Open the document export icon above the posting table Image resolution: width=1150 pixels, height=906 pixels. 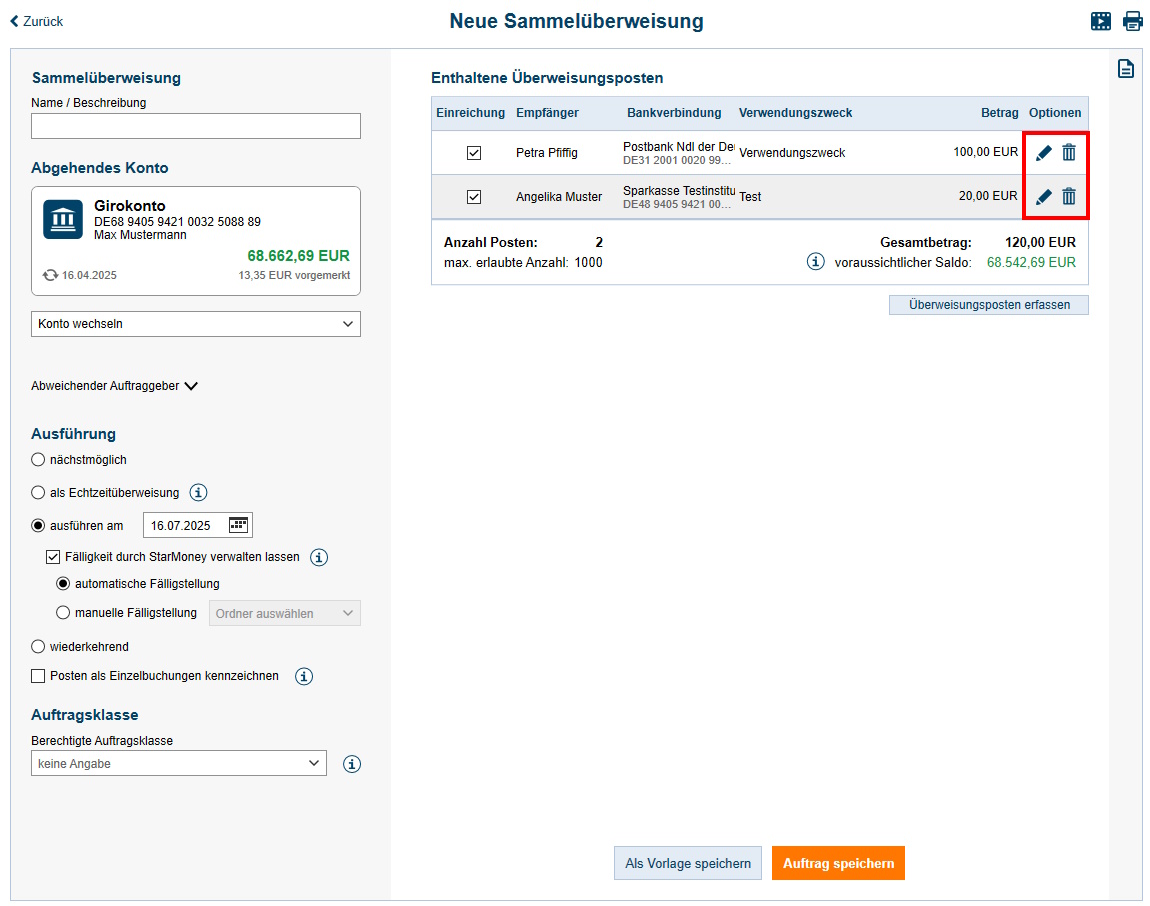tap(1126, 68)
